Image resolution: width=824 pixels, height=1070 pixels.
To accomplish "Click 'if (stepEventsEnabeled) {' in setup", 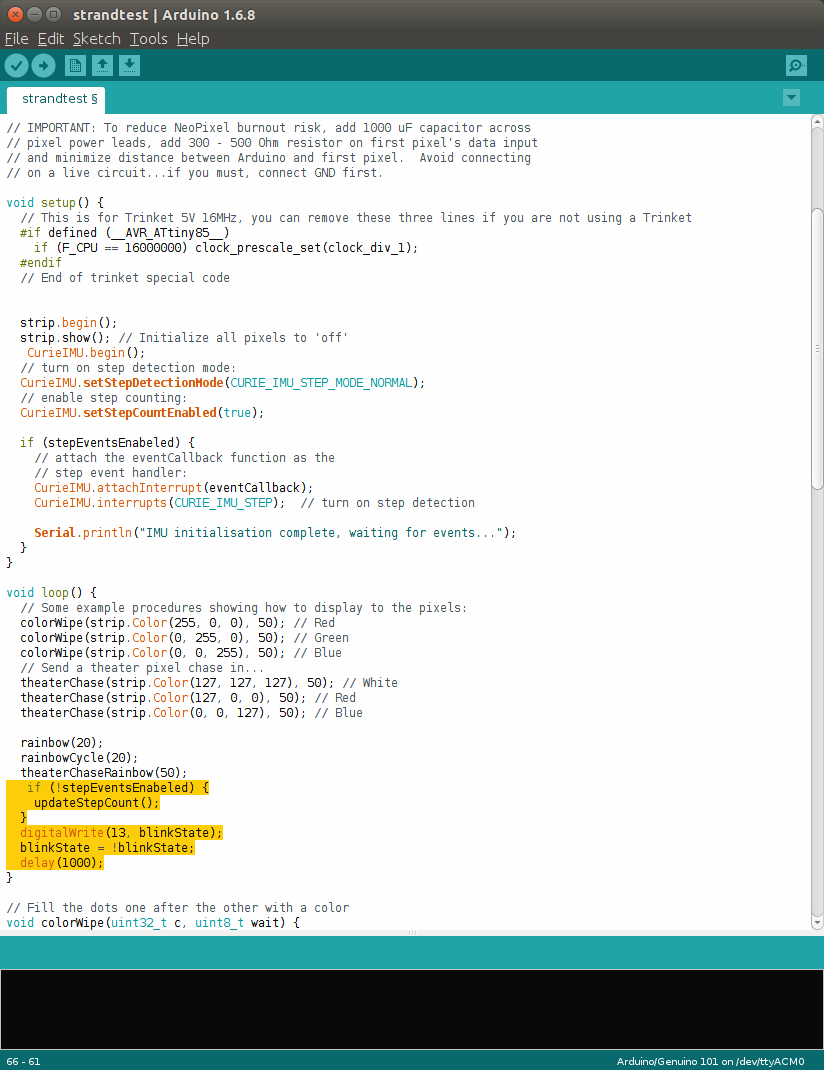I will [x=107, y=443].
